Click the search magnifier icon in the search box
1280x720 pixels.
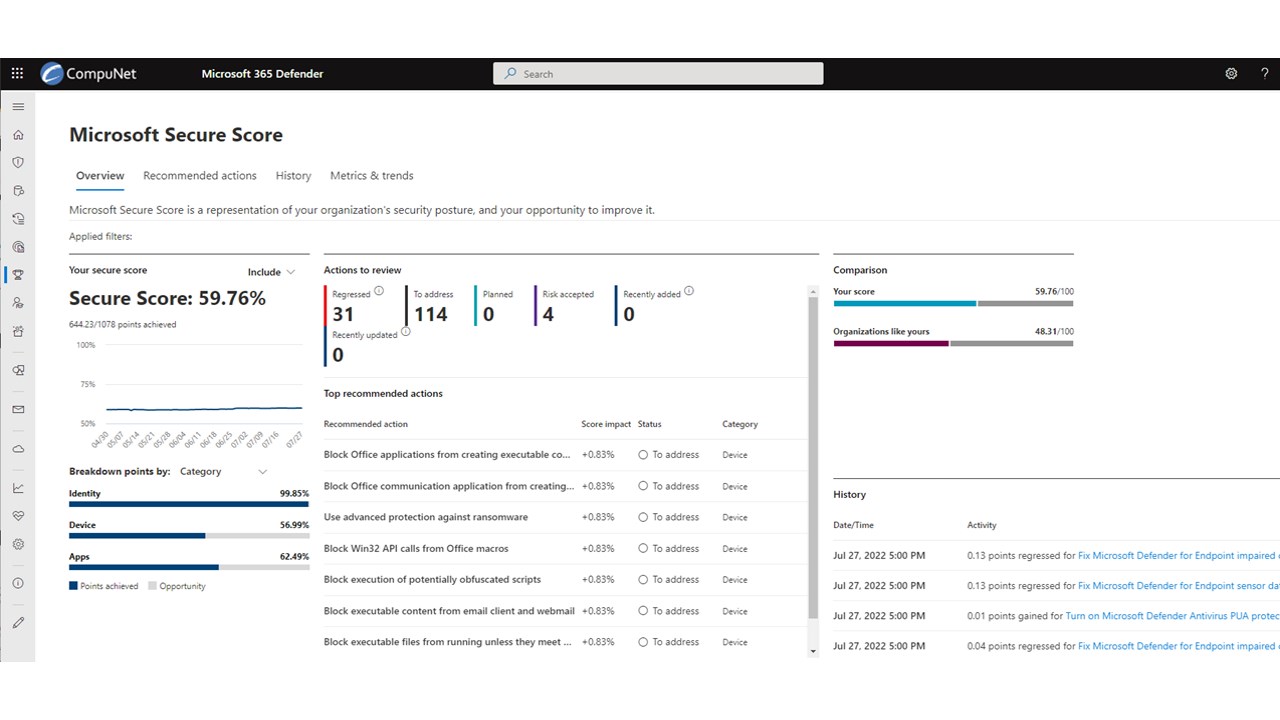pos(511,74)
